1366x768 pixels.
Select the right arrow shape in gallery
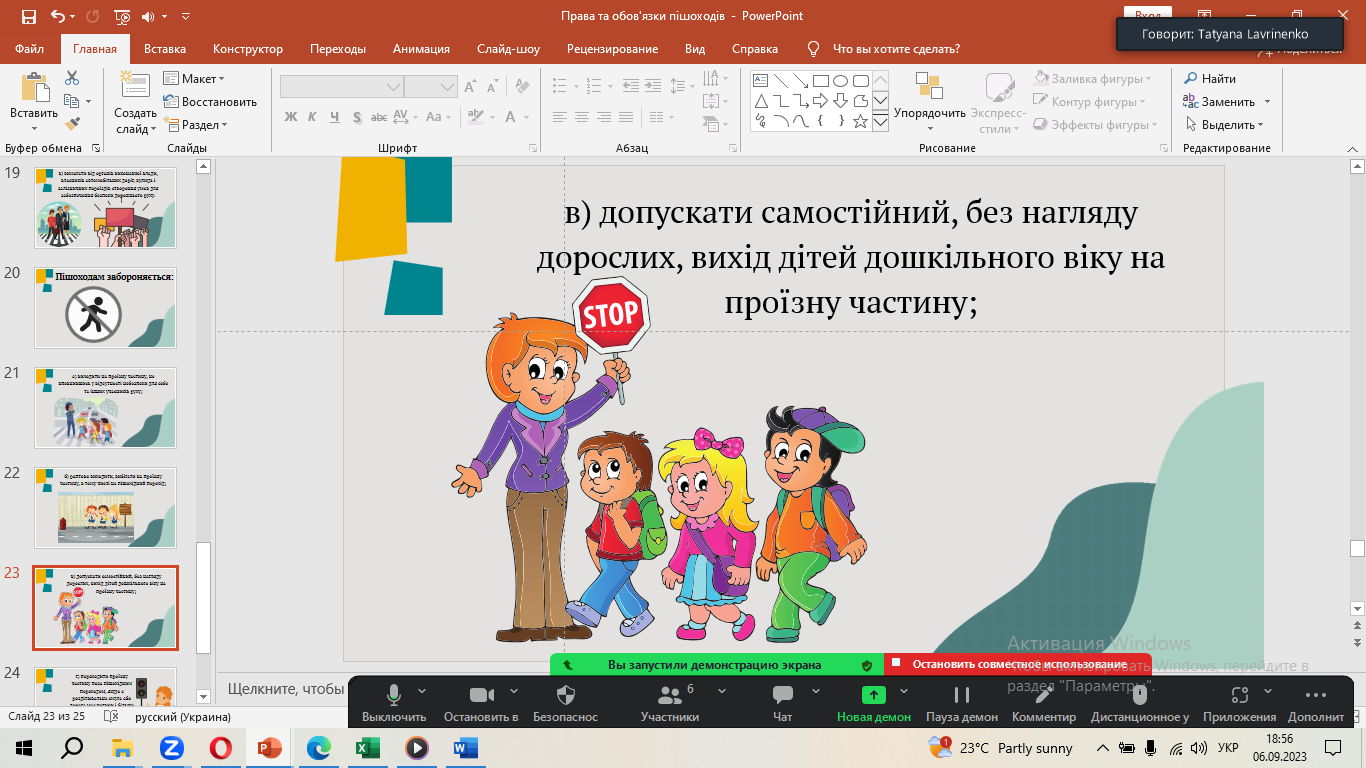click(x=820, y=101)
